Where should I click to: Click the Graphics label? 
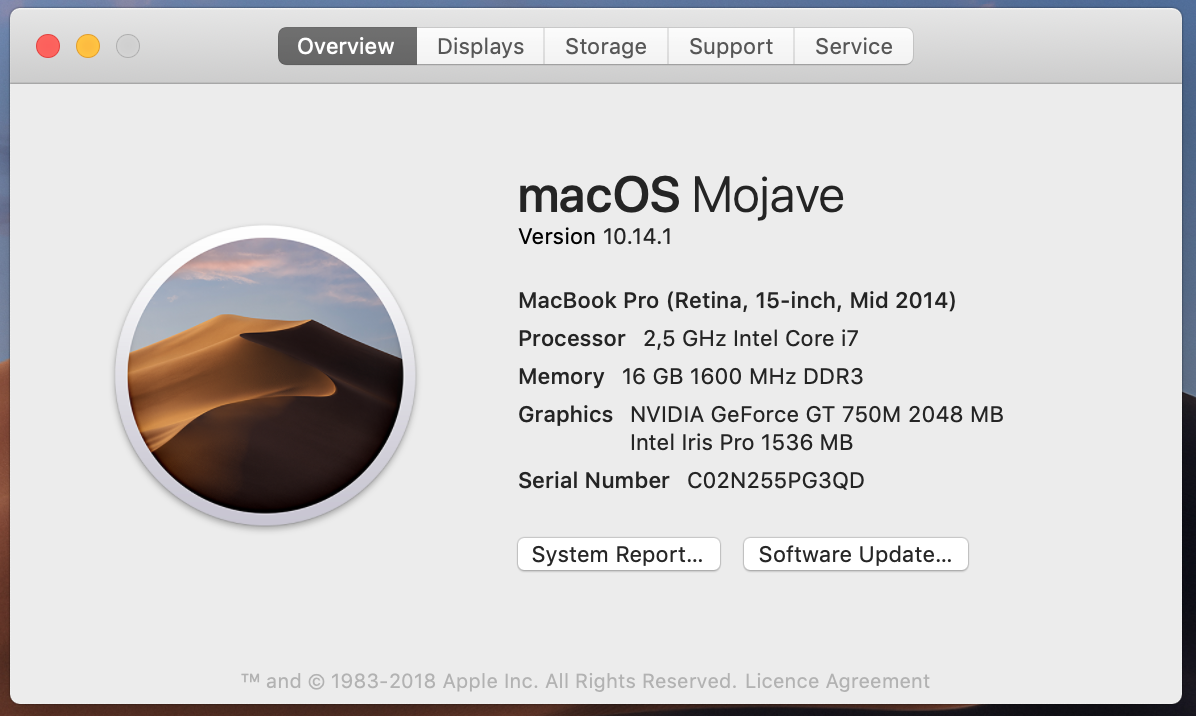coord(565,415)
